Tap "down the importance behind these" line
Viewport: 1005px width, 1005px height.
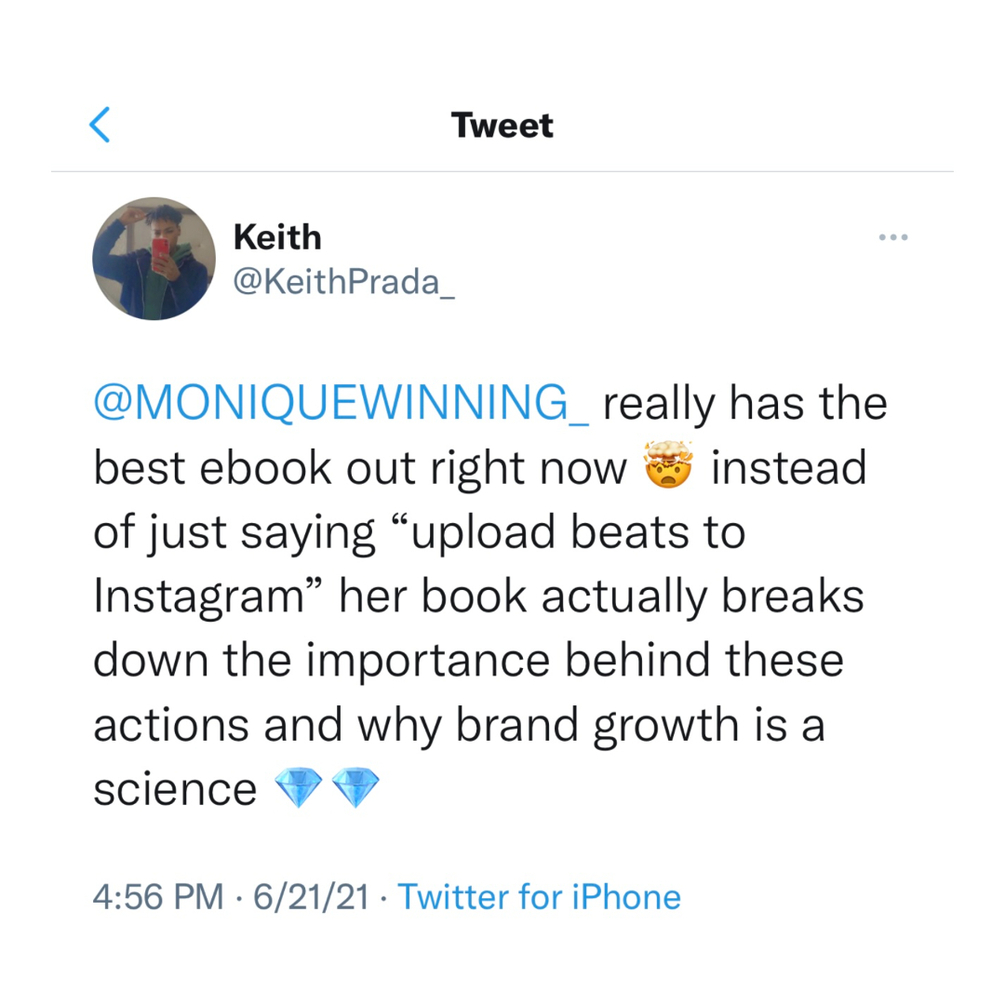click(469, 660)
